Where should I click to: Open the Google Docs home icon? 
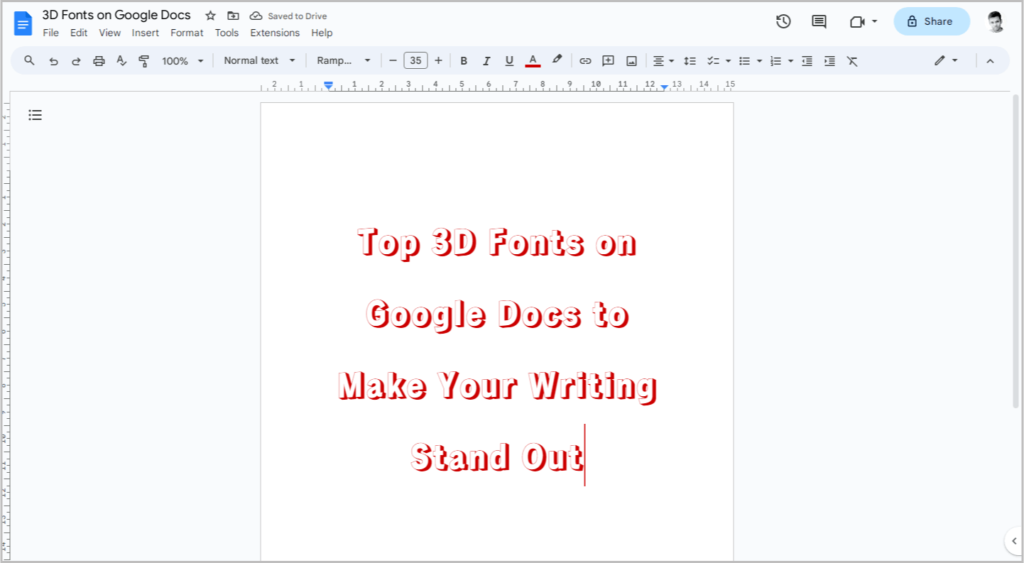(x=23, y=24)
